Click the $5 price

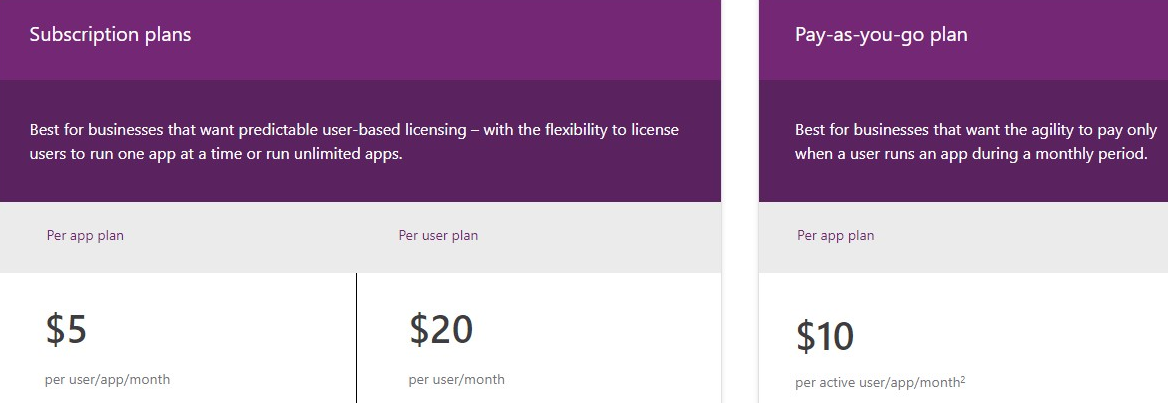point(66,329)
